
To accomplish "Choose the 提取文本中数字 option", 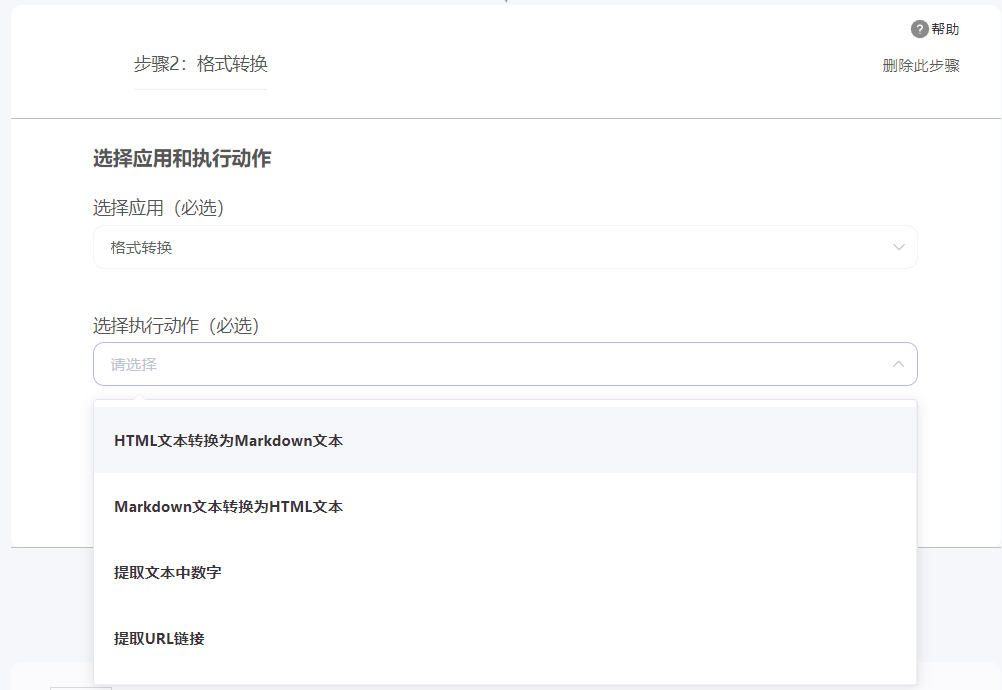I will pyautogui.click(x=505, y=572).
